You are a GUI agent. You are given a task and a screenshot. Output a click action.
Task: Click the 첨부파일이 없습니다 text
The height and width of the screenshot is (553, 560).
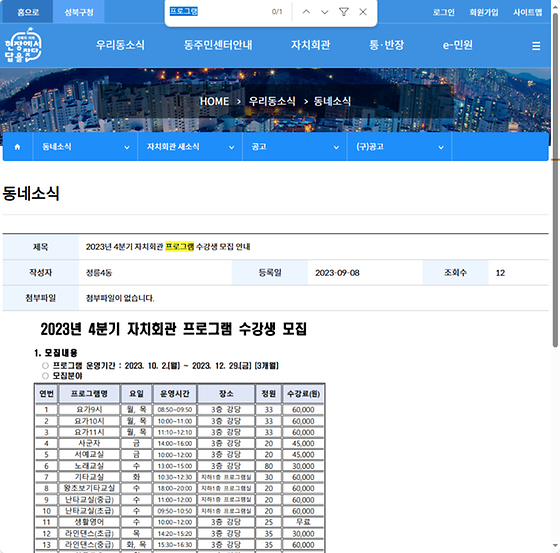click(120, 298)
